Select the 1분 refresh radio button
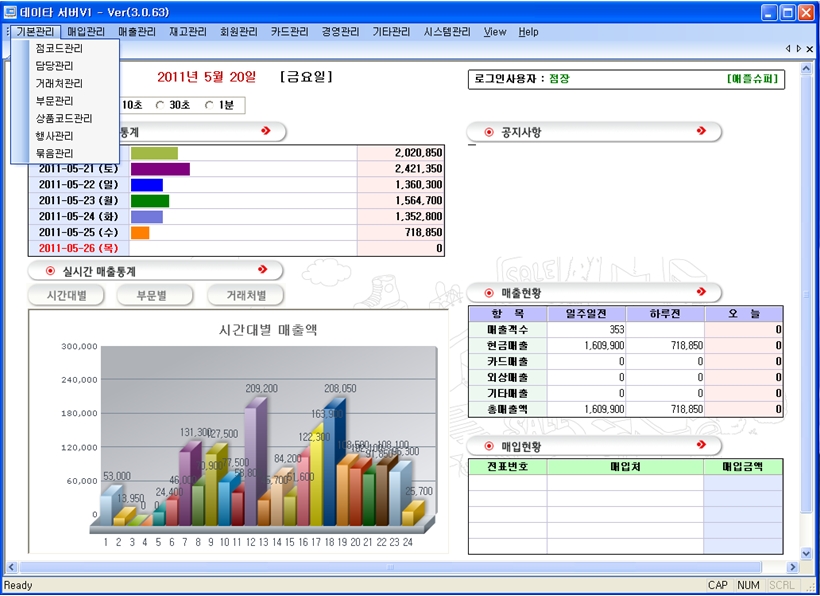820x596 pixels. click(209, 105)
